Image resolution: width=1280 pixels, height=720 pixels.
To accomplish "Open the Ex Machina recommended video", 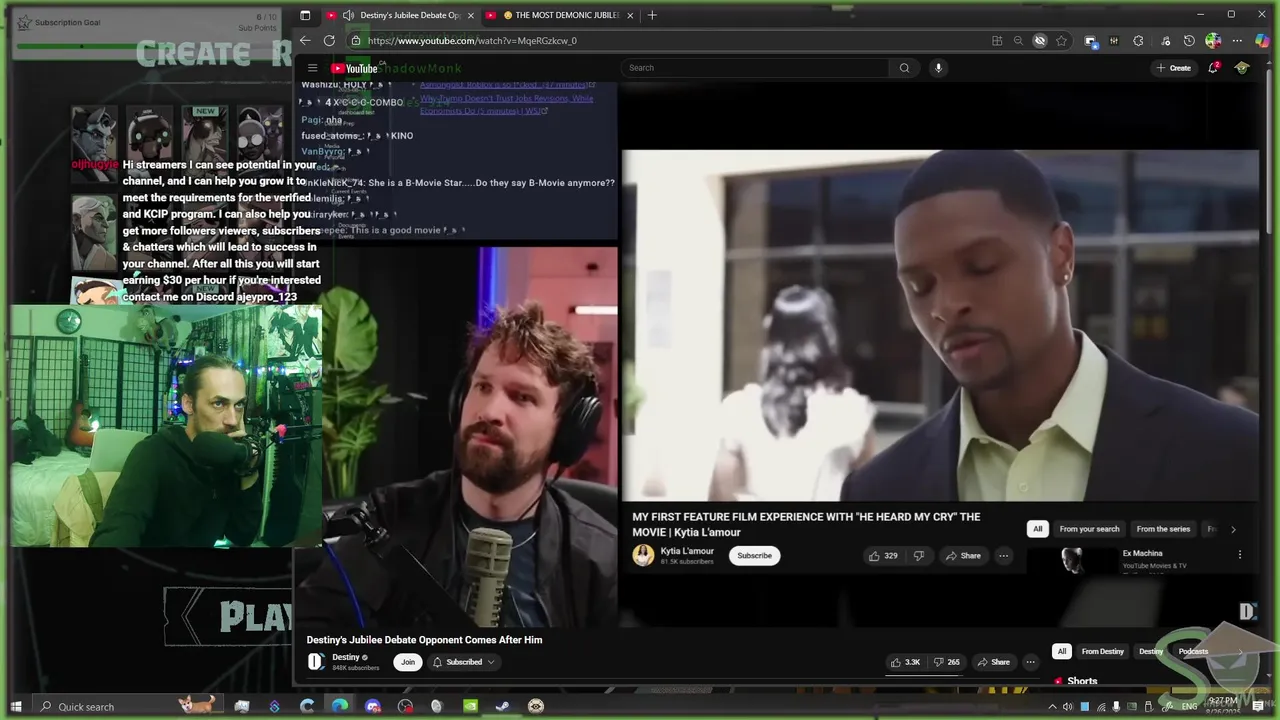I will point(1142,553).
